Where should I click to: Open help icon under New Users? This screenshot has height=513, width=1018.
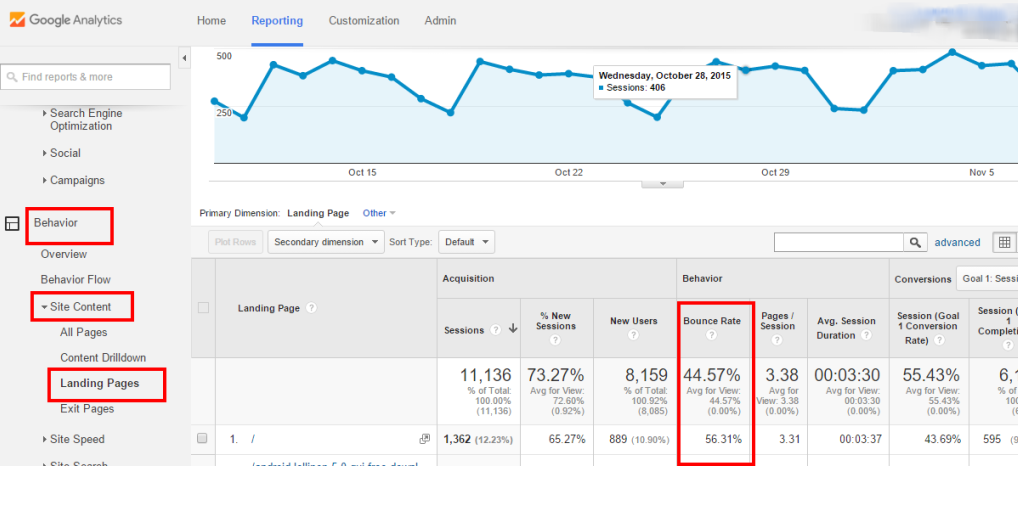pyautogui.click(x=633, y=335)
